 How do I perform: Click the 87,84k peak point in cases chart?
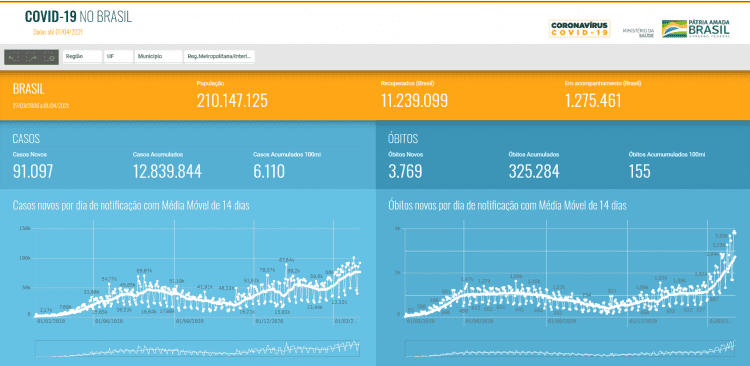pyautogui.click(x=286, y=265)
